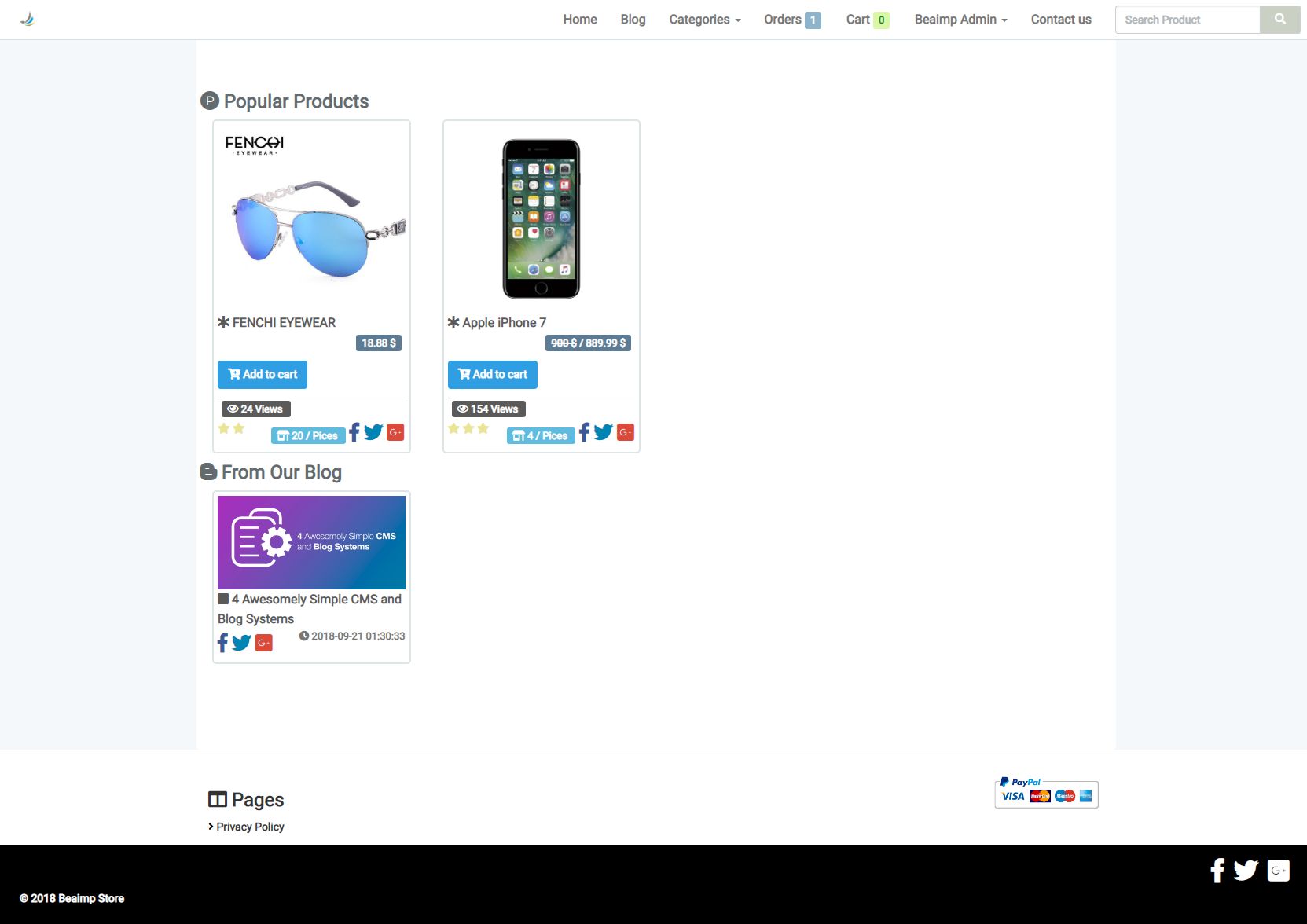This screenshot has height=924, width=1307.
Task: Open the Orders page
Action: click(792, 20)
